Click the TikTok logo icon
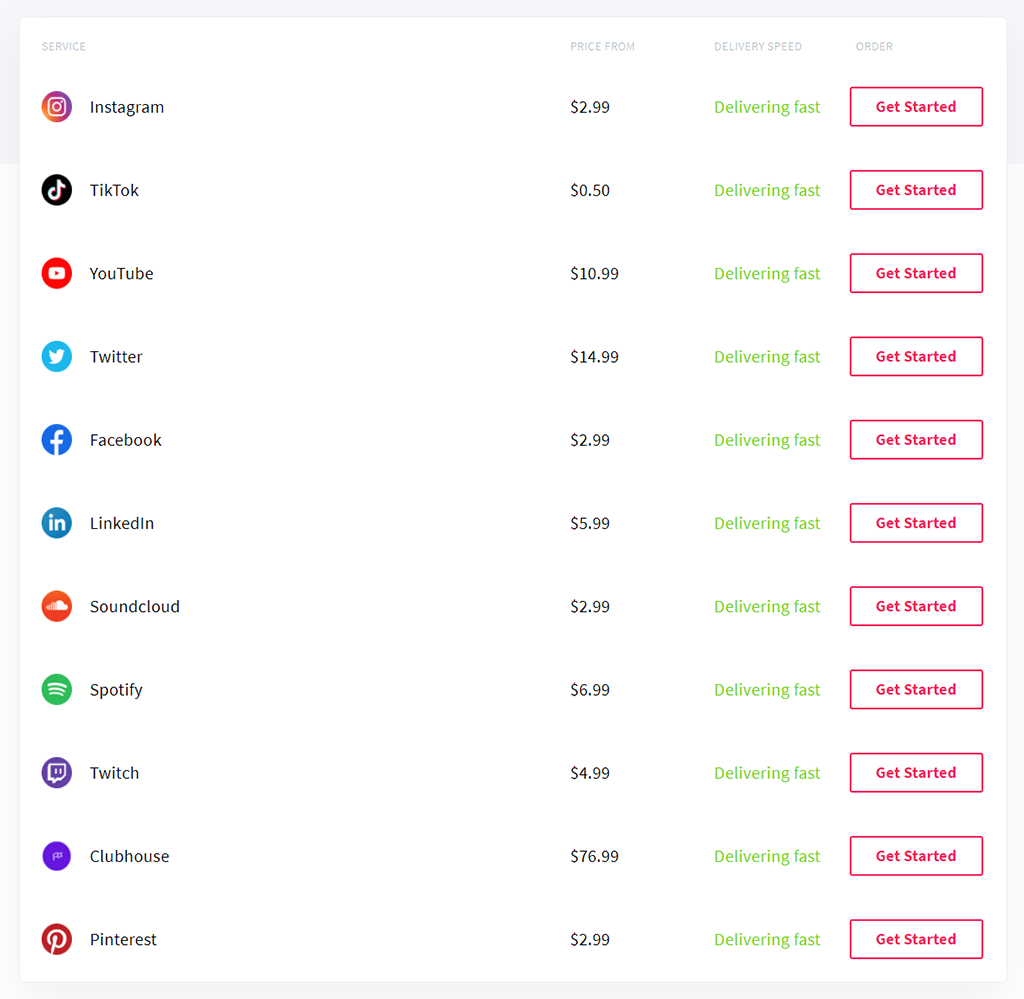 coord(57,190)
